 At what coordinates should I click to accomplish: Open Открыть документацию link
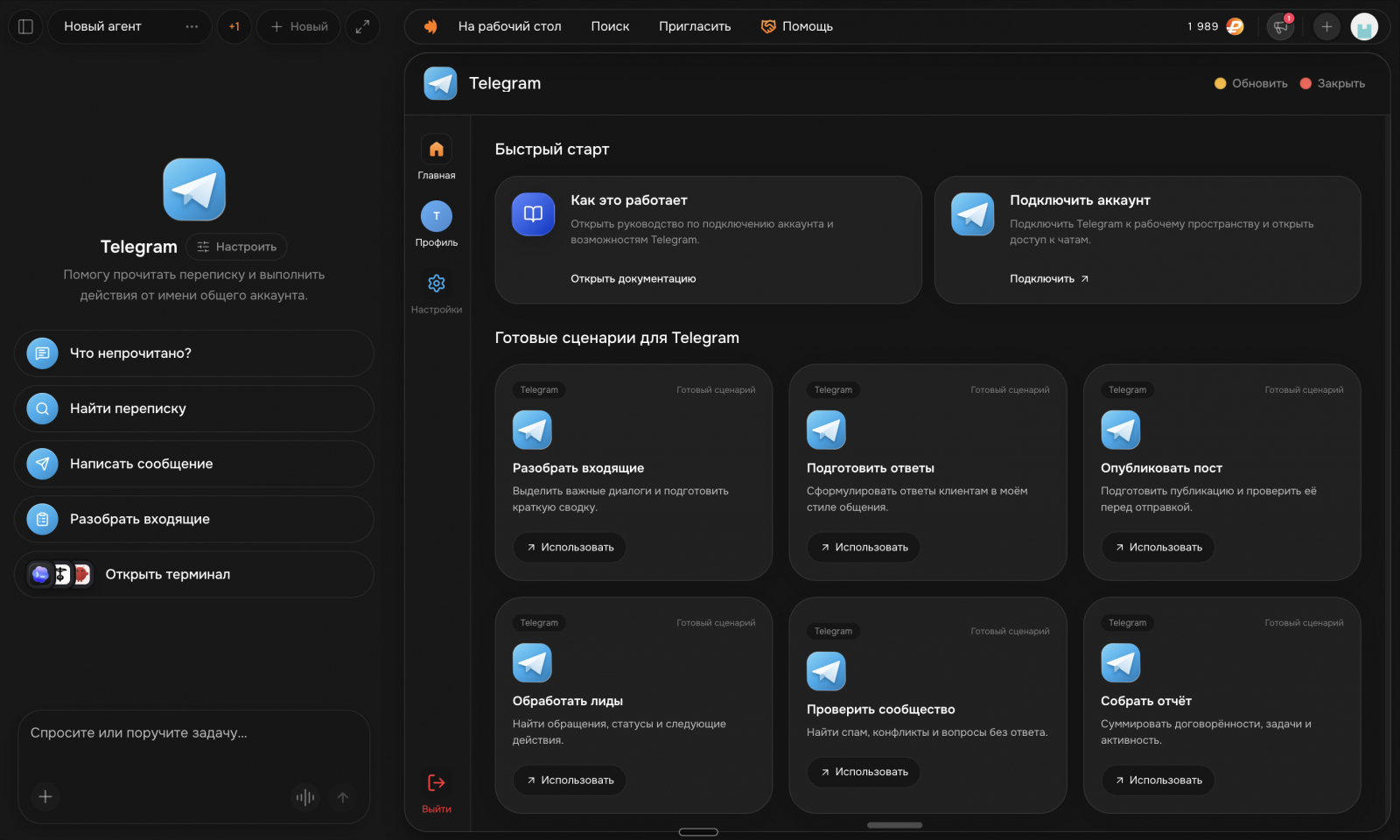[x=633, y=279]
